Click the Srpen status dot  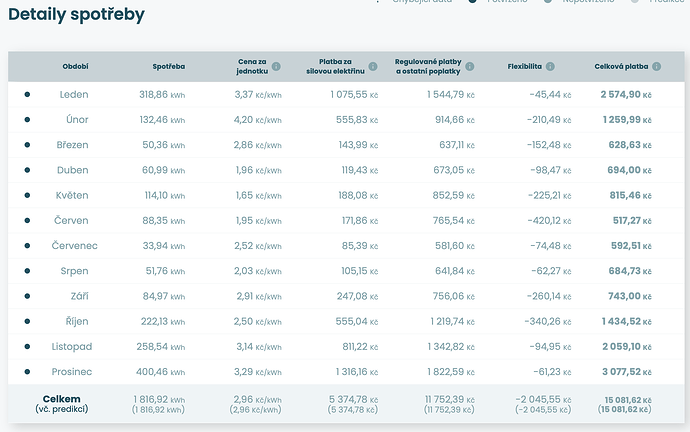coord(27,271)
